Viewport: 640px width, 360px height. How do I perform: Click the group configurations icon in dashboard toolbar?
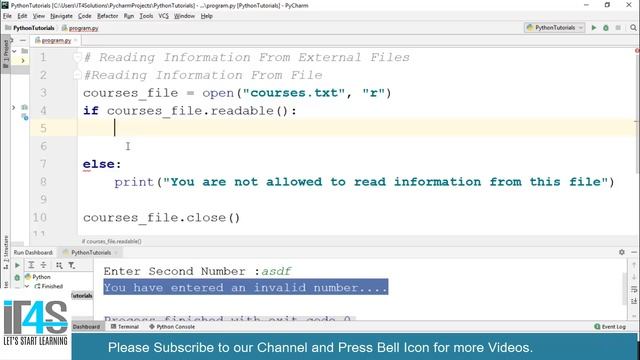tap(59, 265)
